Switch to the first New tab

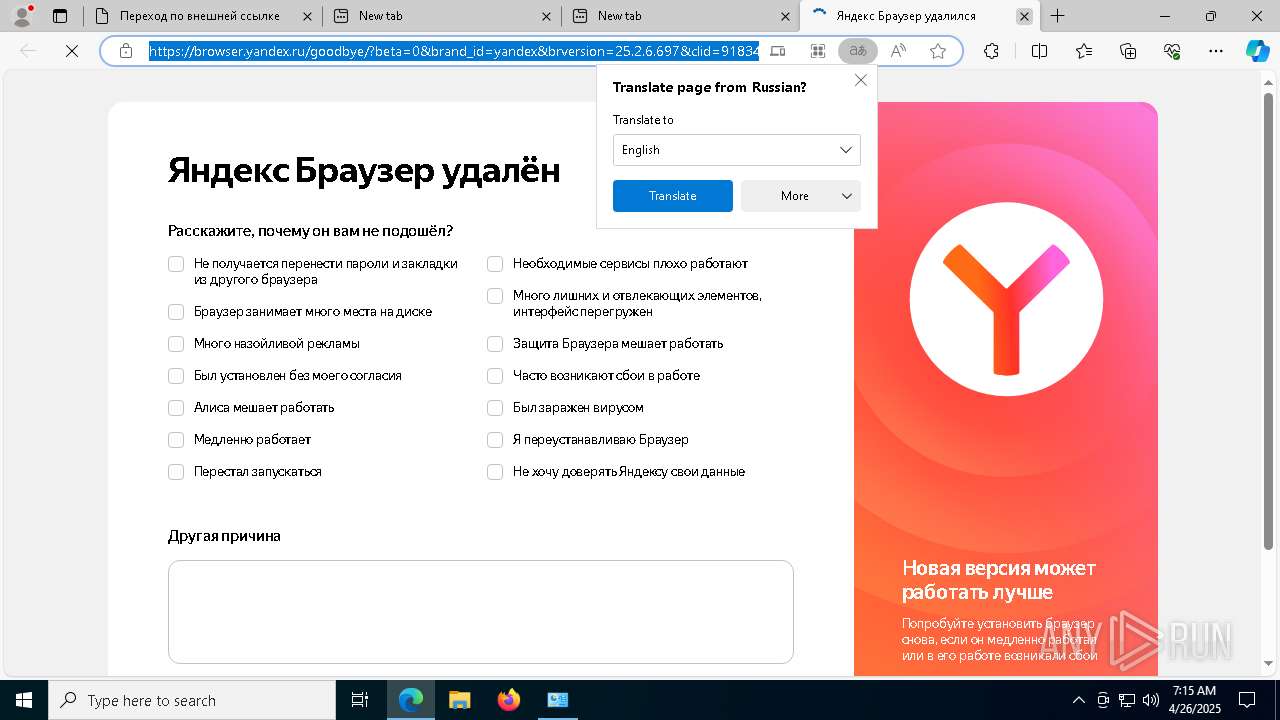[x=441, y=16]
